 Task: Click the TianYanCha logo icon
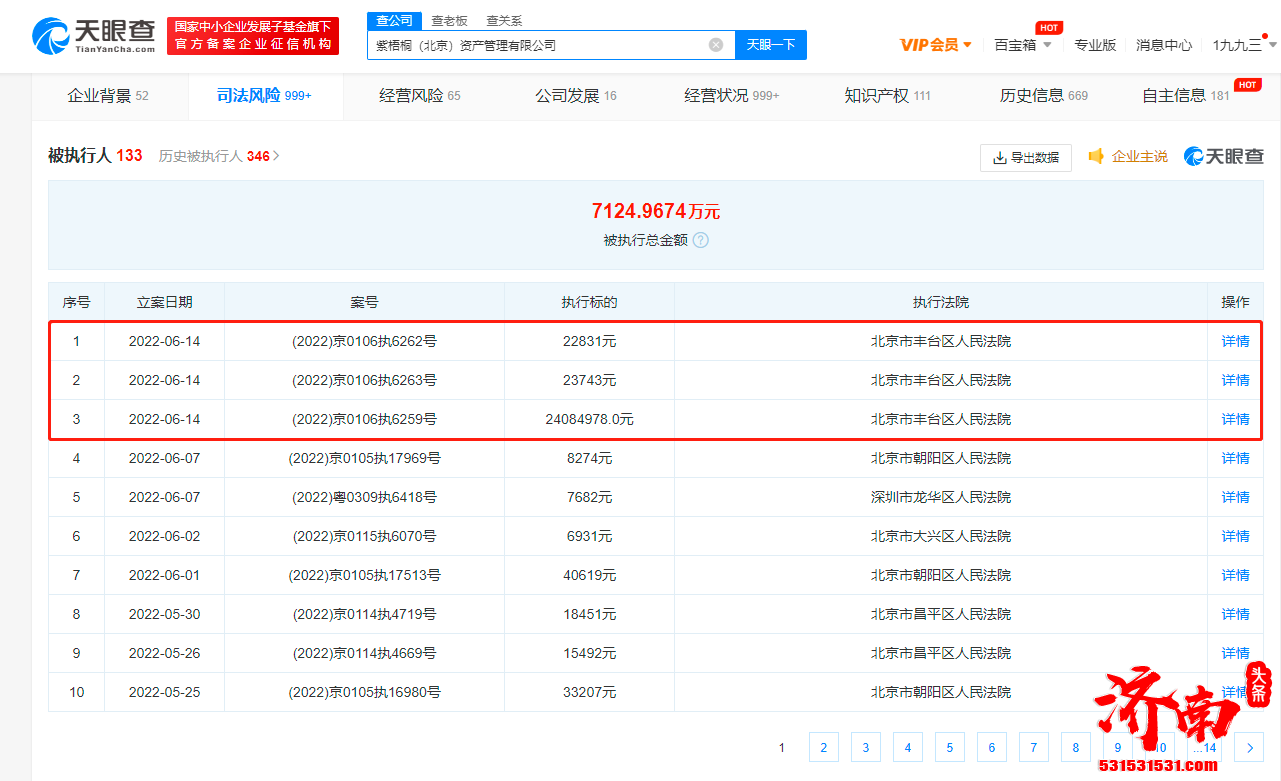coord(52,37)
